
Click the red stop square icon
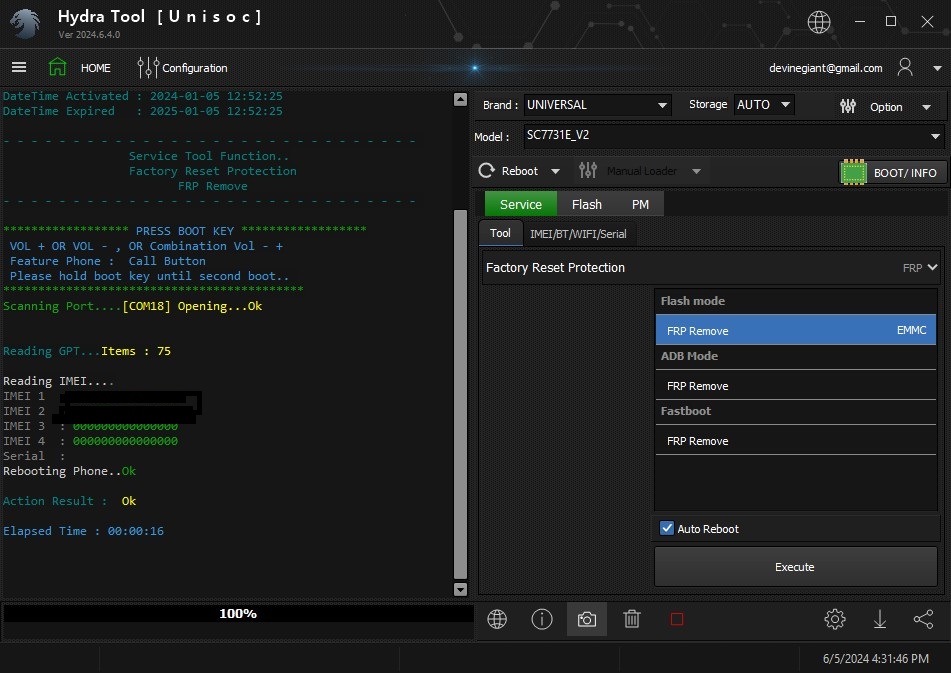[x=677, y=619]
